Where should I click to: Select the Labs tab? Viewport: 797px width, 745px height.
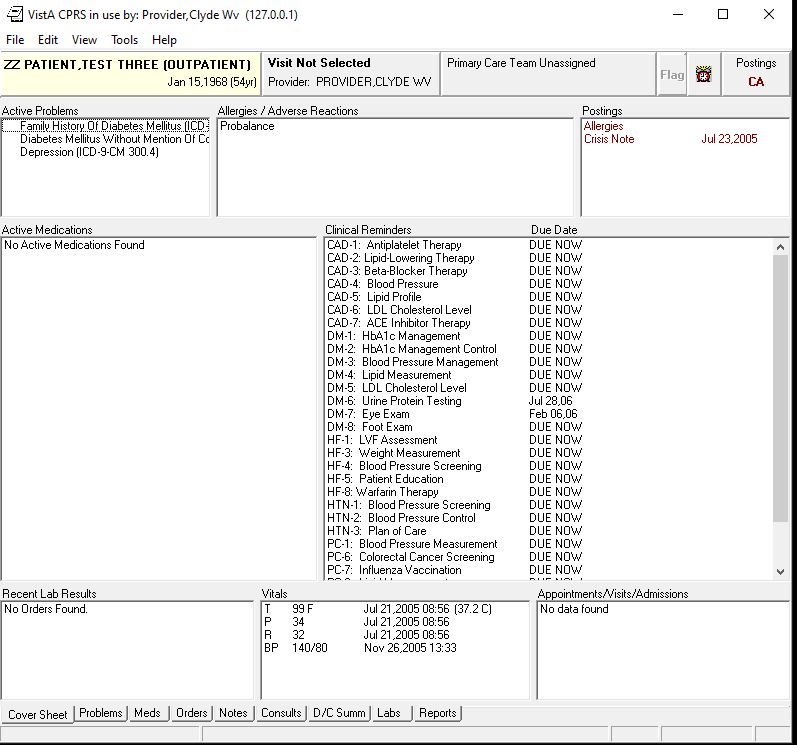388,714
